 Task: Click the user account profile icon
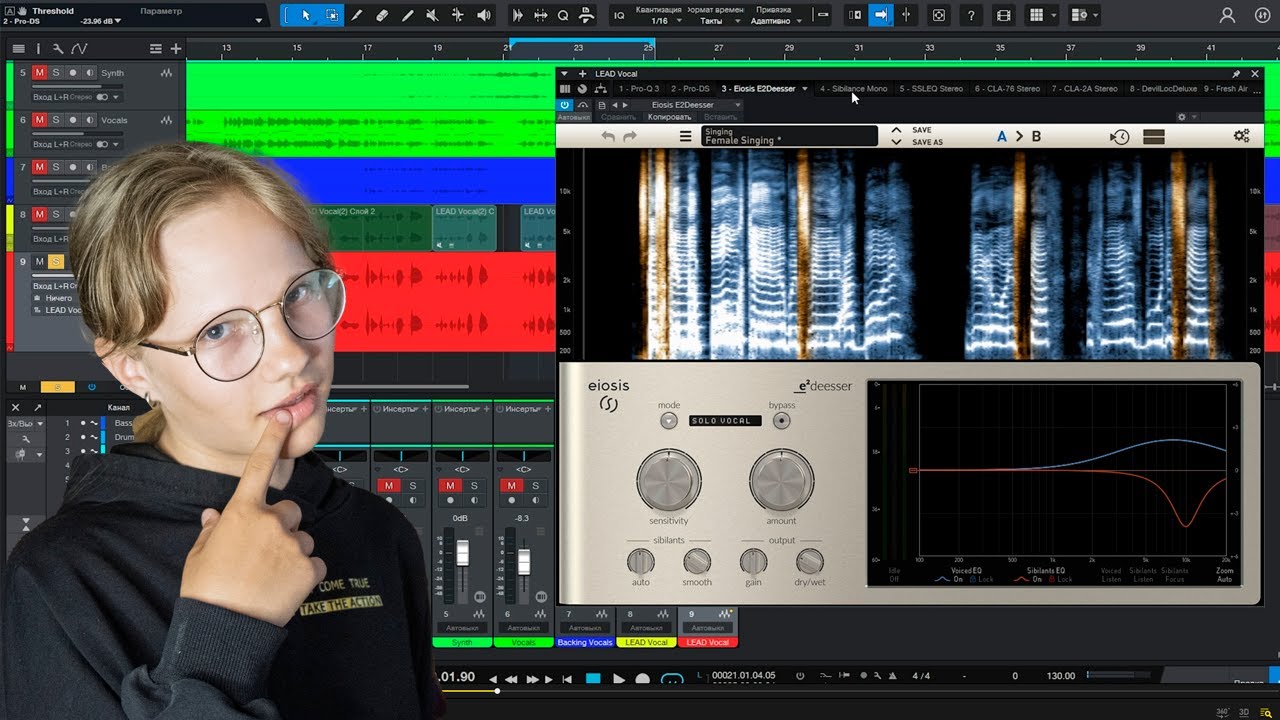[x=1228, y=15]
